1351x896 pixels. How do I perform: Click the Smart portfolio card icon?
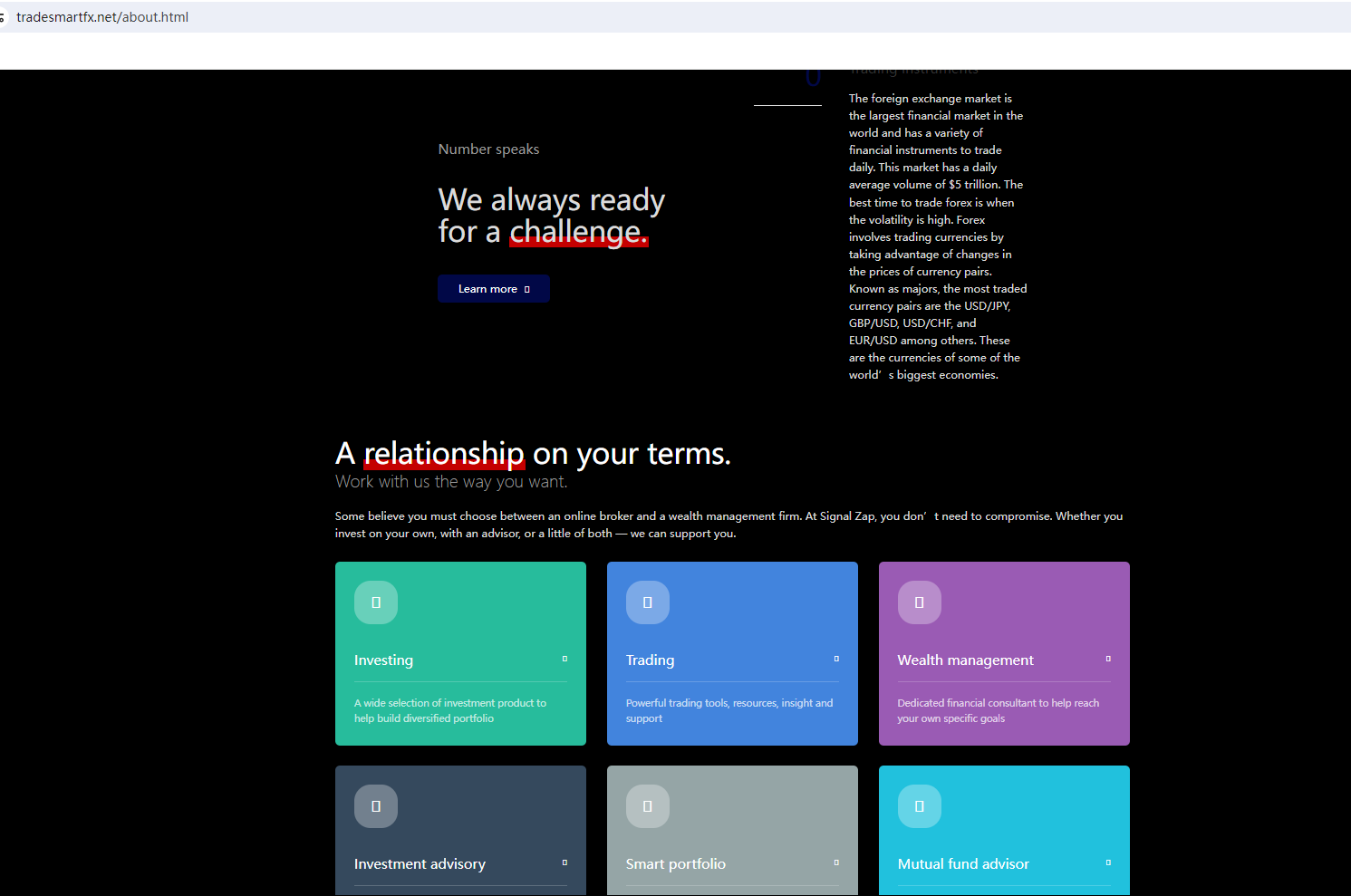pyautogui.click(x=648, y=806)
